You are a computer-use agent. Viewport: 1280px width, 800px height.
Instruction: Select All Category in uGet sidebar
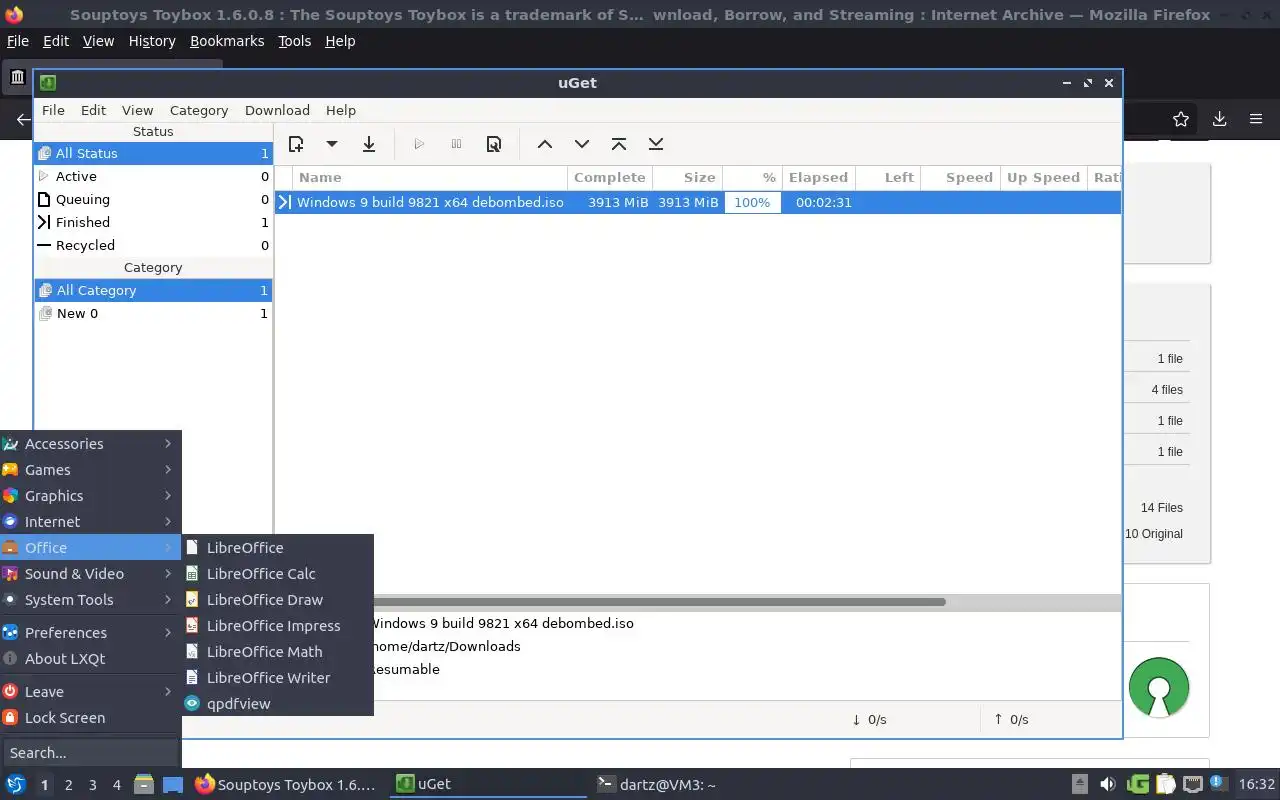[153, 290]
